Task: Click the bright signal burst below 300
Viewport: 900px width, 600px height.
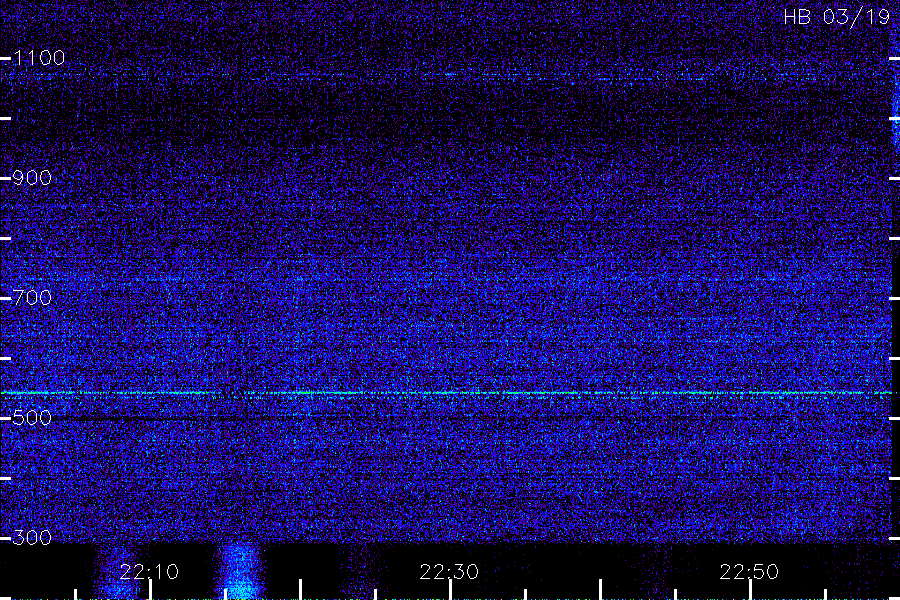Action: (241, 571)
